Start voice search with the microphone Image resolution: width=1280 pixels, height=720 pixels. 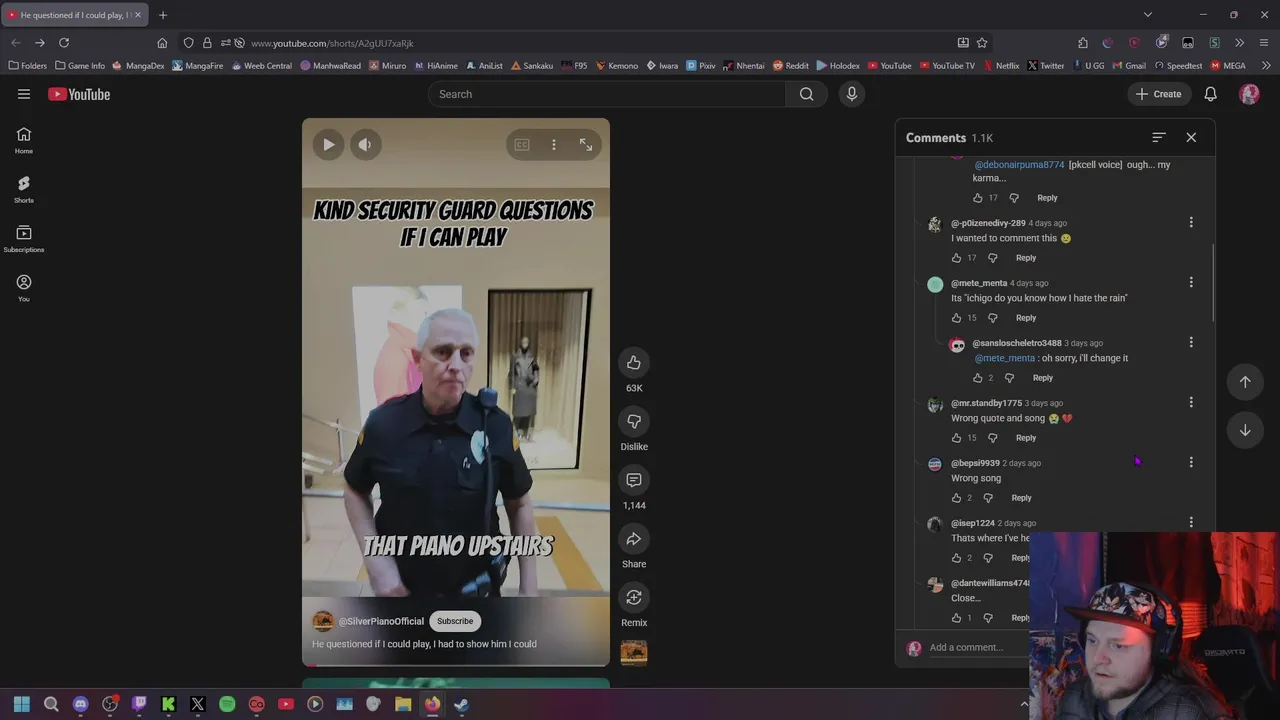[852, 94]
